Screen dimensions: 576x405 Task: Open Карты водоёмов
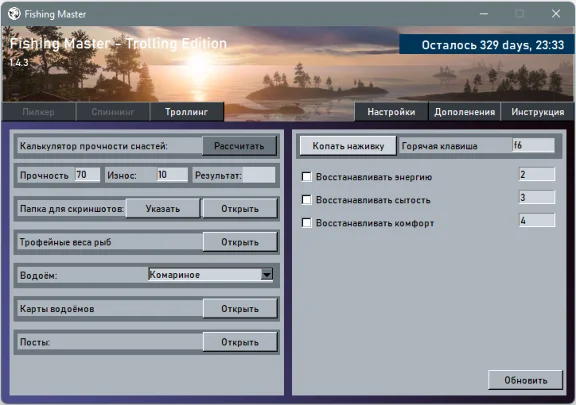[x=240, y=309]
